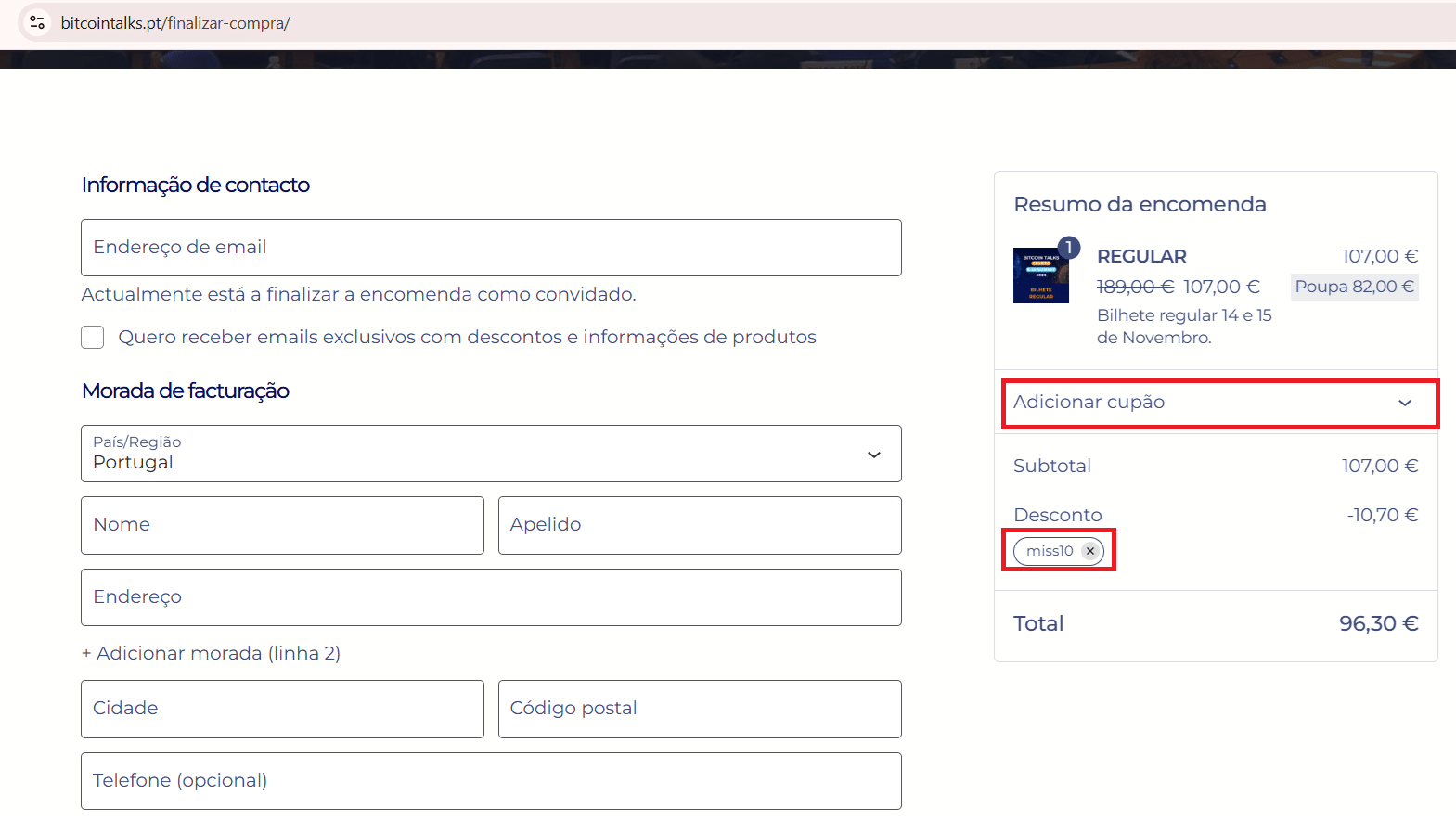Click the Informação de contacto heading
1456x820 pixels.
tap(196, 185)
